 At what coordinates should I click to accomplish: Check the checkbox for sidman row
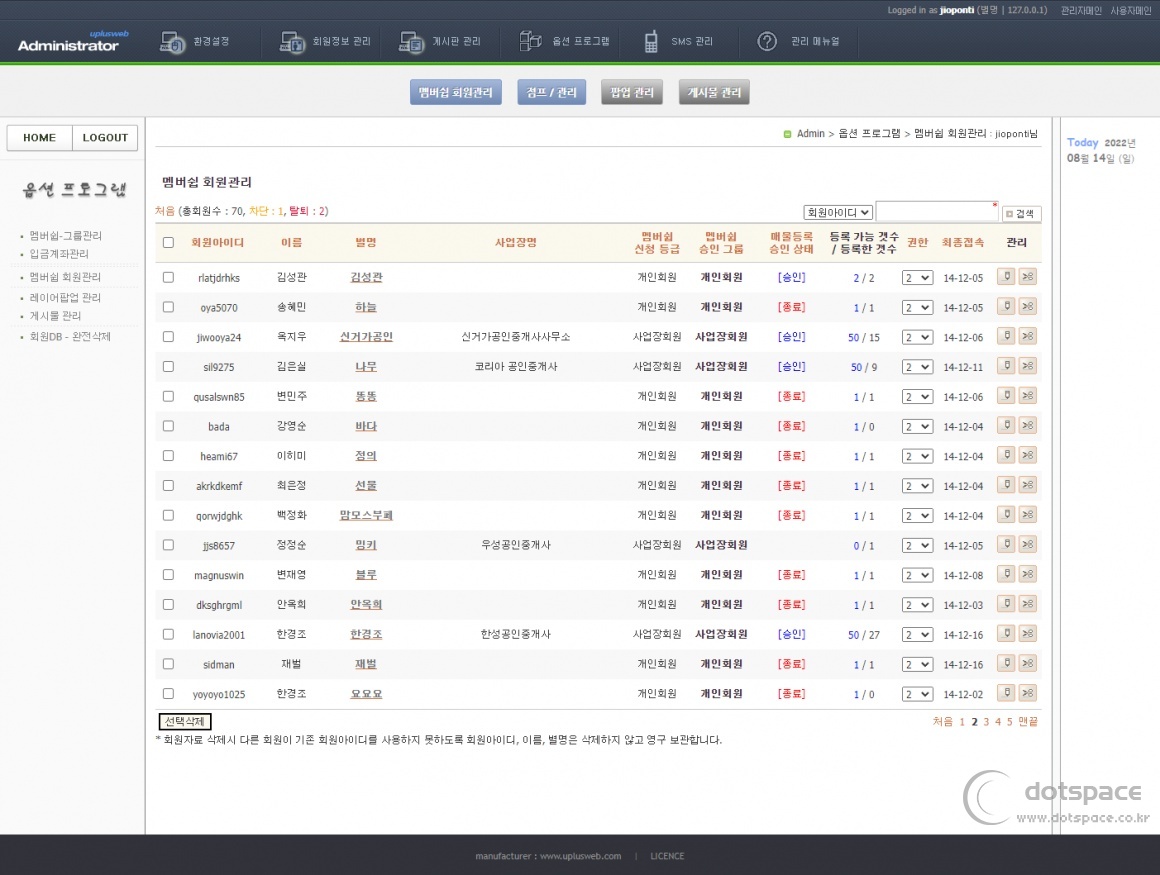(168, 664)
